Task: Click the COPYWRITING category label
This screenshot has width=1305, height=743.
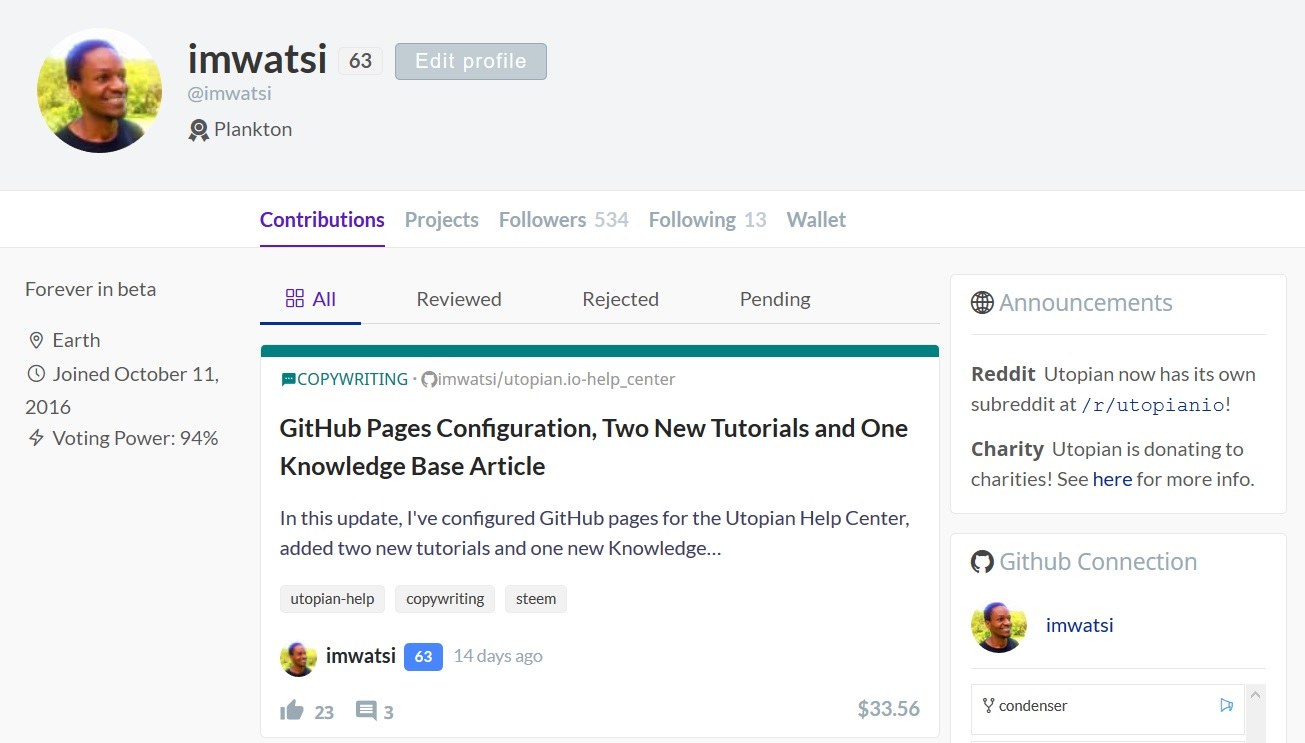Action: [352, 379]
